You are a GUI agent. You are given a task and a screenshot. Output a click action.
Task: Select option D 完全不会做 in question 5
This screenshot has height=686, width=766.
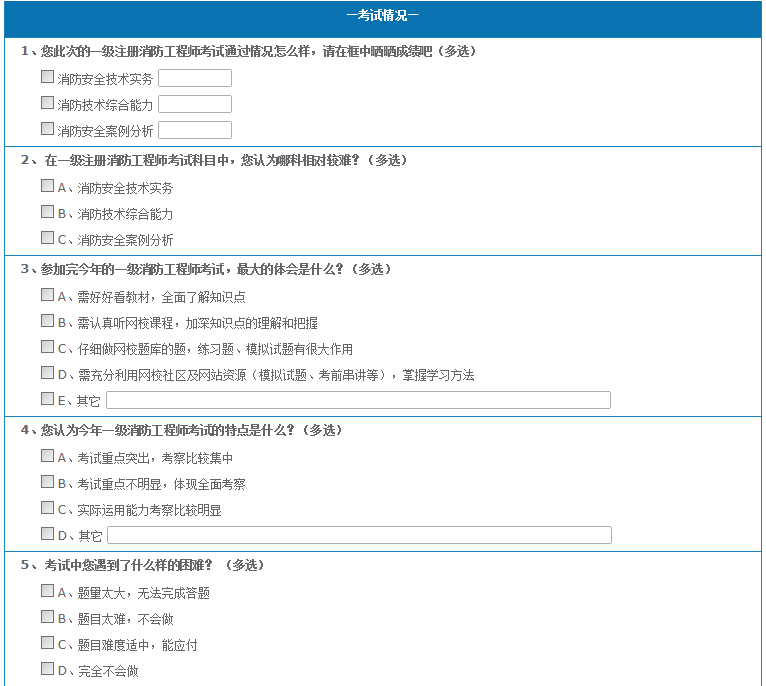click(47, 669)
